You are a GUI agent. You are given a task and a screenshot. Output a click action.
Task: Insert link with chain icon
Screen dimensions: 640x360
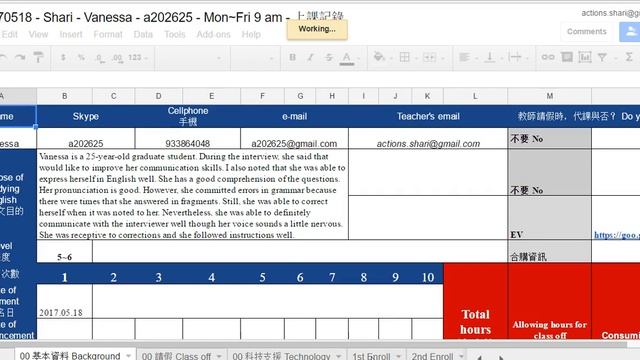[548, 58]
